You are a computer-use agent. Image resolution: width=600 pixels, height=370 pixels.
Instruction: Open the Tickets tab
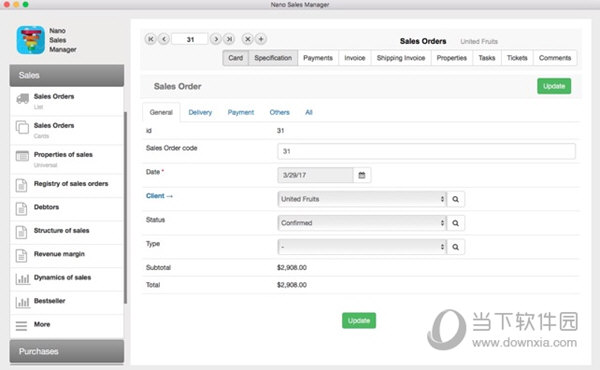[517, 58]
